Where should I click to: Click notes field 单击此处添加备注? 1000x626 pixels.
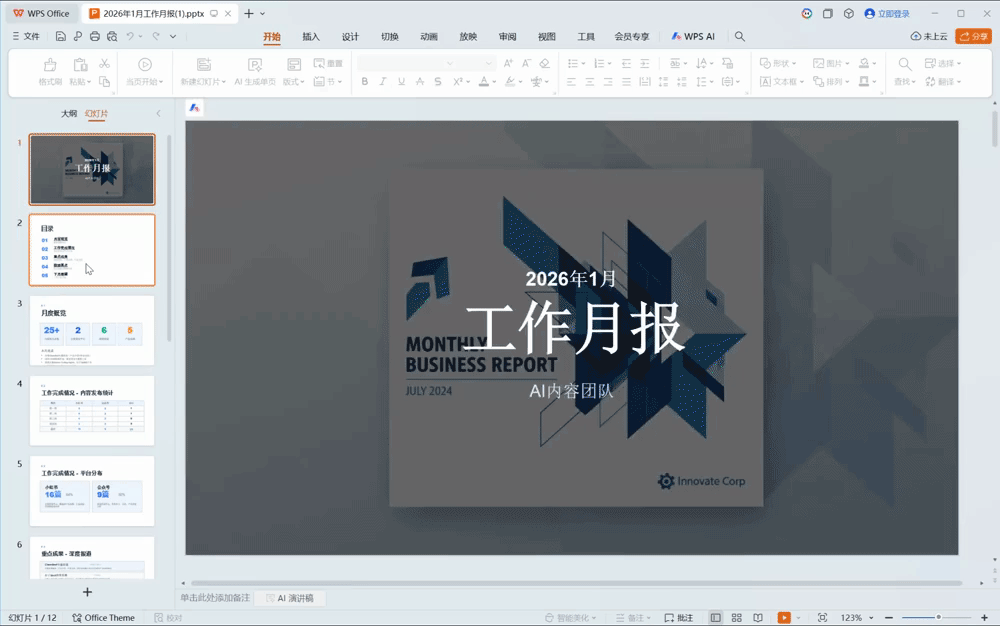coord(215,598)
